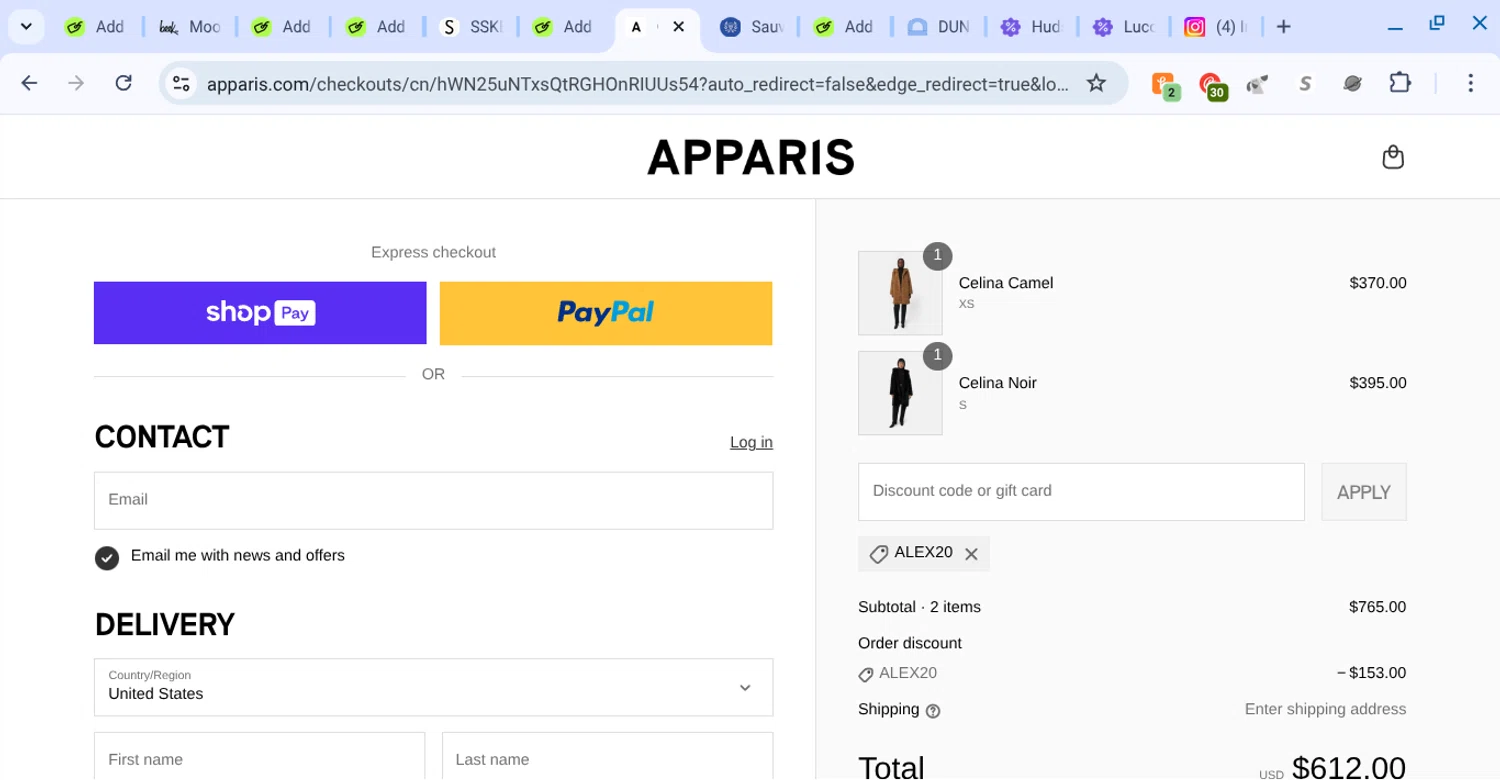Click the APPARIS logo

[x=751, y=157]
